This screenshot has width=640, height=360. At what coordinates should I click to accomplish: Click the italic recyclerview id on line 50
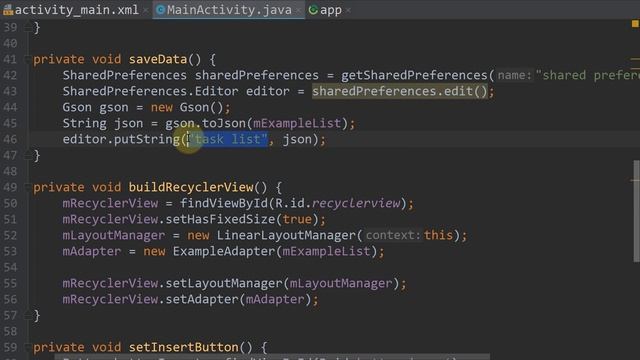click(356, 203)
